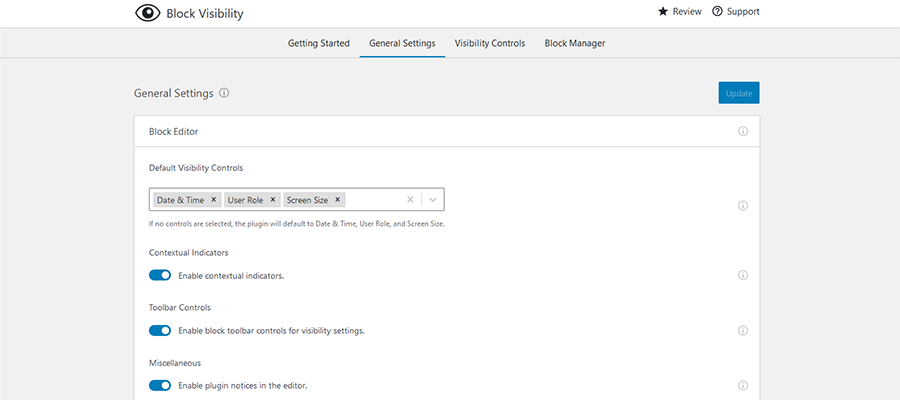Go to the Block Manager tab
The height and width of the screenshot is (400, 900).
click(574, 43)
